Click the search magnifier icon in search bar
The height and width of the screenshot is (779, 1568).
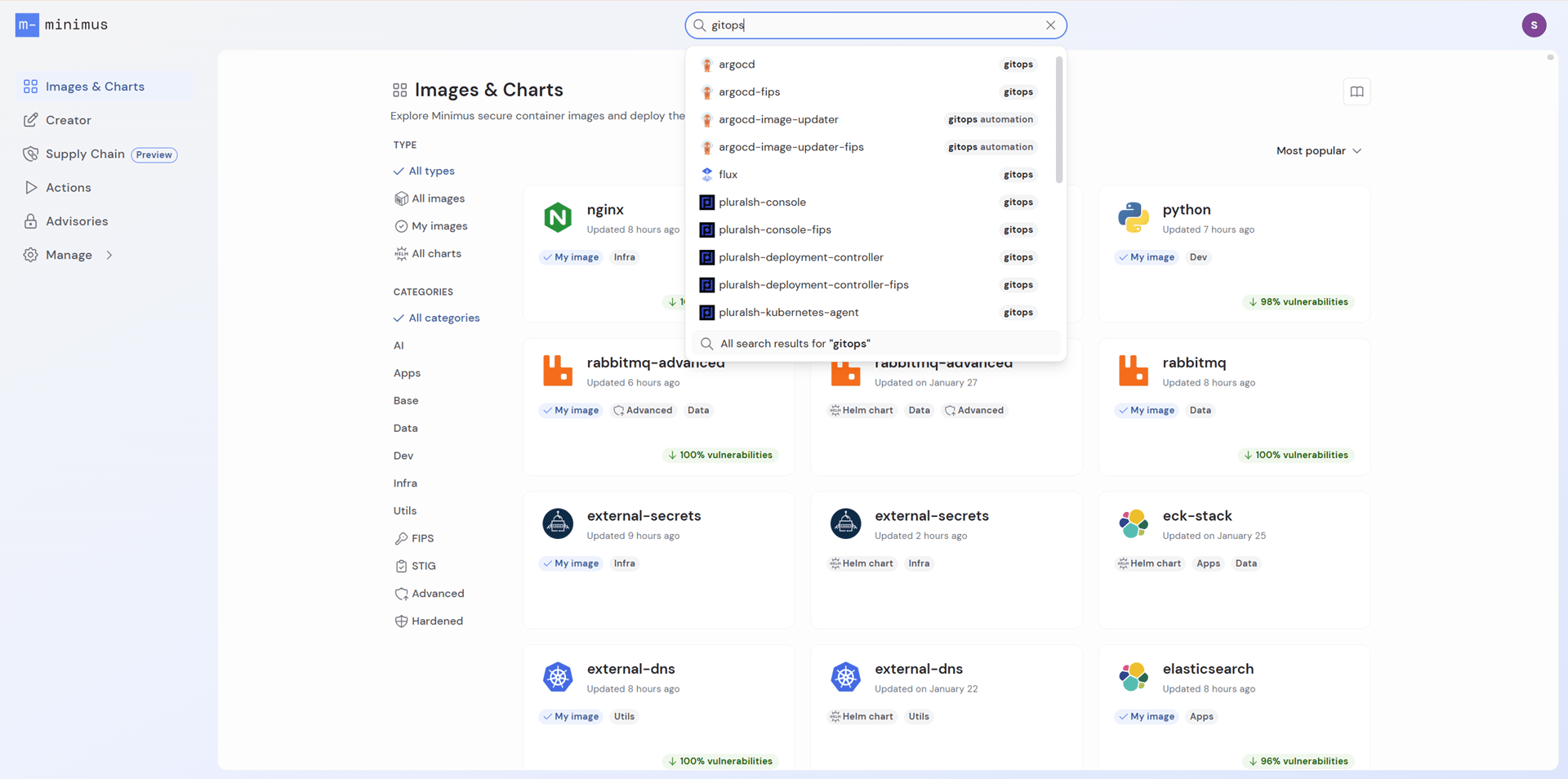point(700,25)
